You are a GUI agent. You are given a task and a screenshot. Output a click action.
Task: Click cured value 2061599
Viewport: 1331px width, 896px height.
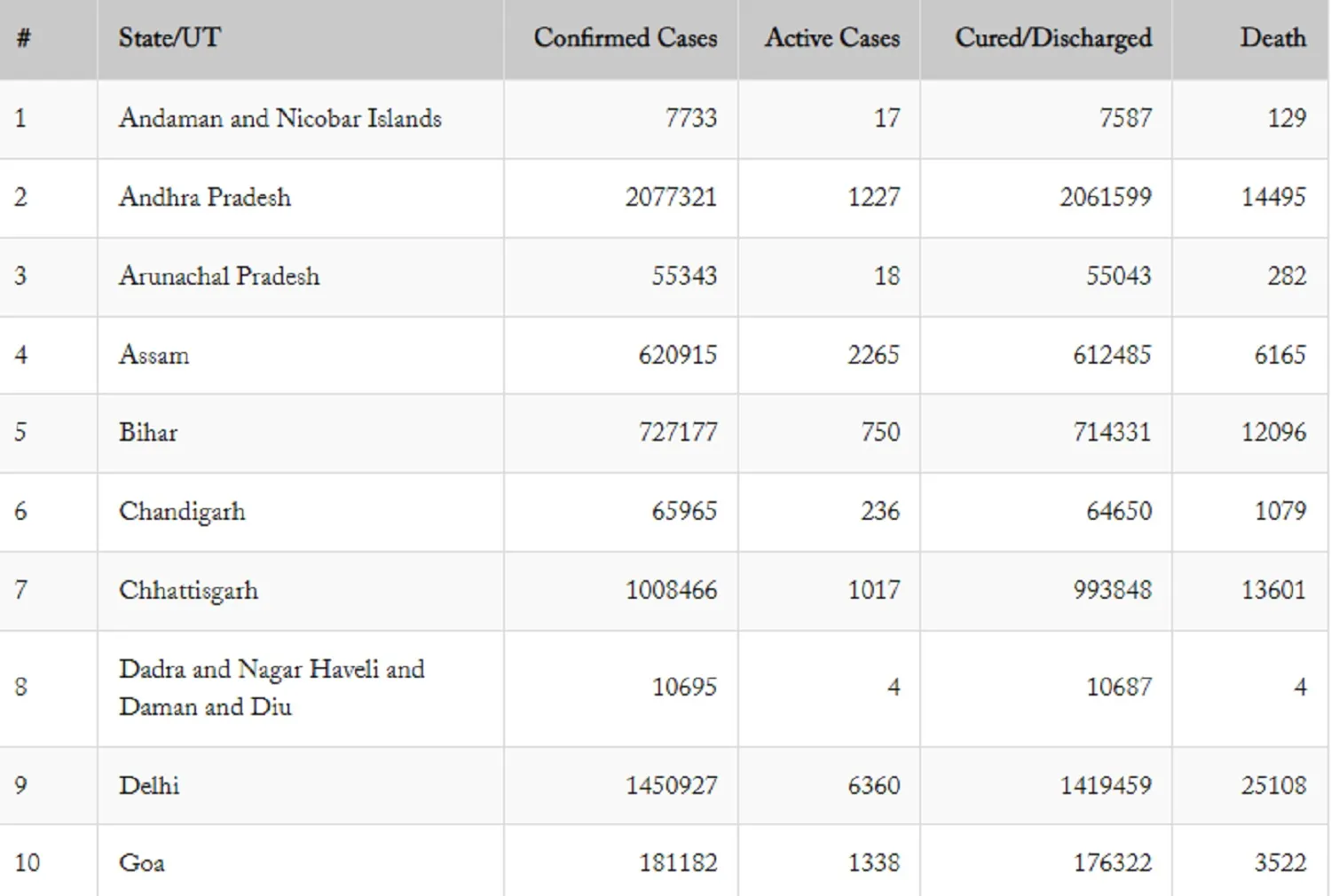click(x=1106, y=197)
